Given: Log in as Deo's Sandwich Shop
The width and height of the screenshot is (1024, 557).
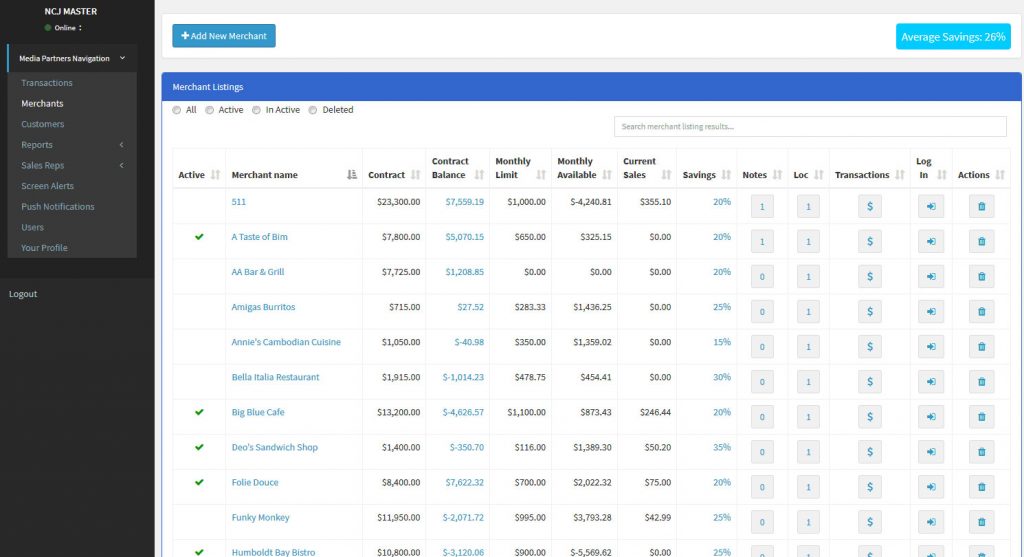Looking at the screenshot, I should coord(931,452).
